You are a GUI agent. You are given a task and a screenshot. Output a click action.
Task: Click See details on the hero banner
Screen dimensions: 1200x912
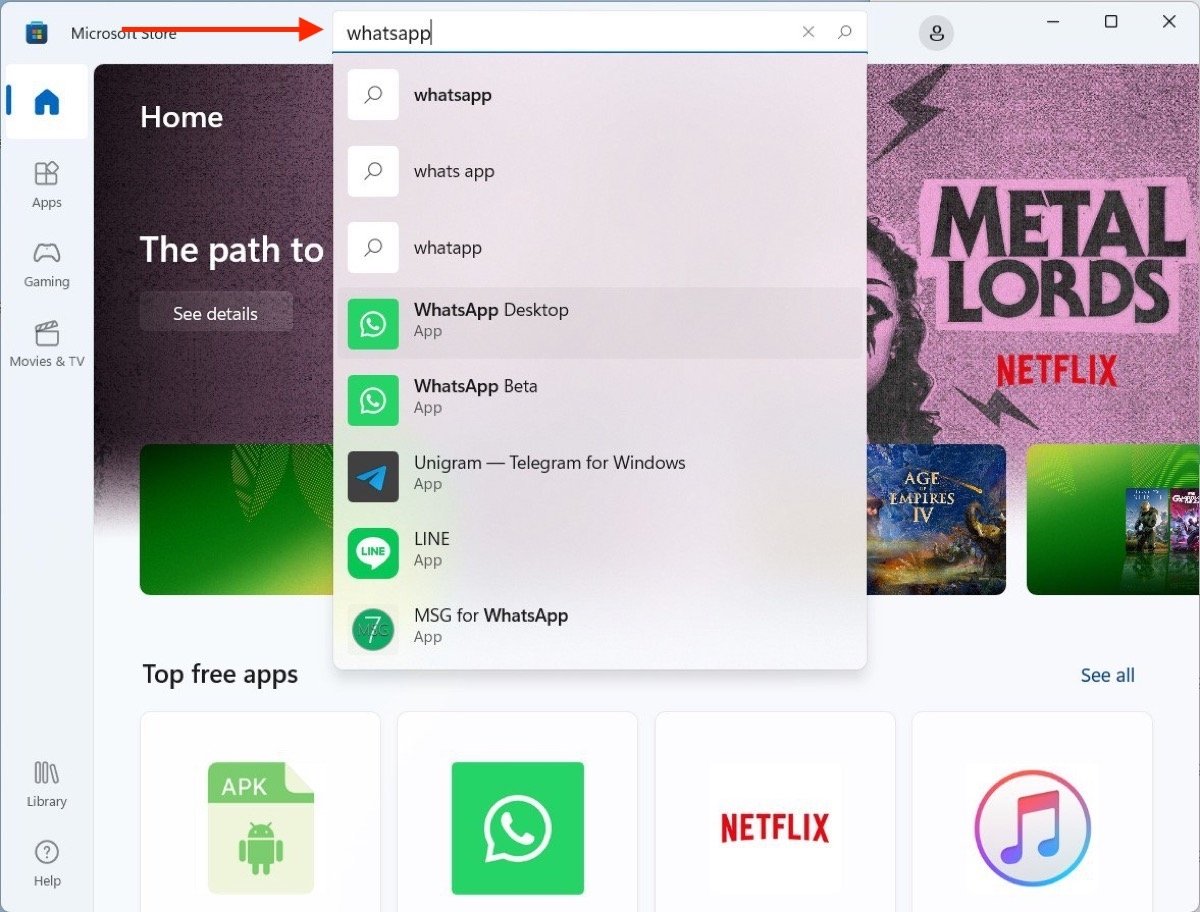(216, 313)
